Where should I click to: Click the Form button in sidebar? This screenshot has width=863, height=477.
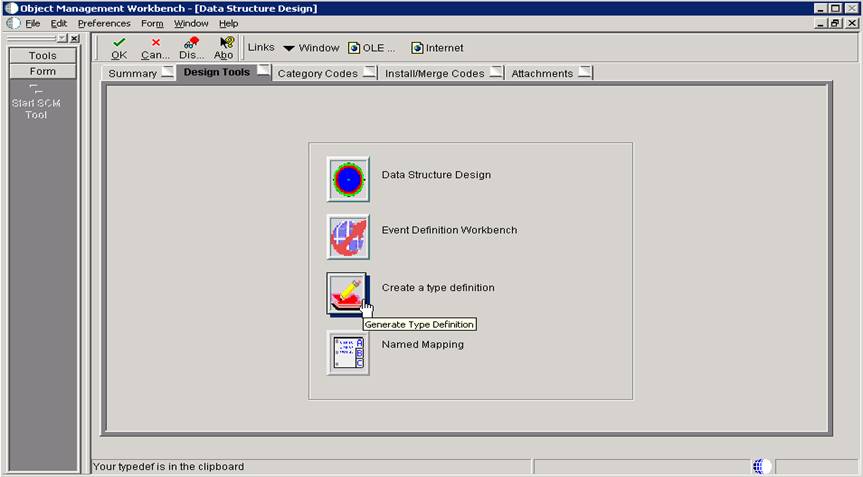42,72
